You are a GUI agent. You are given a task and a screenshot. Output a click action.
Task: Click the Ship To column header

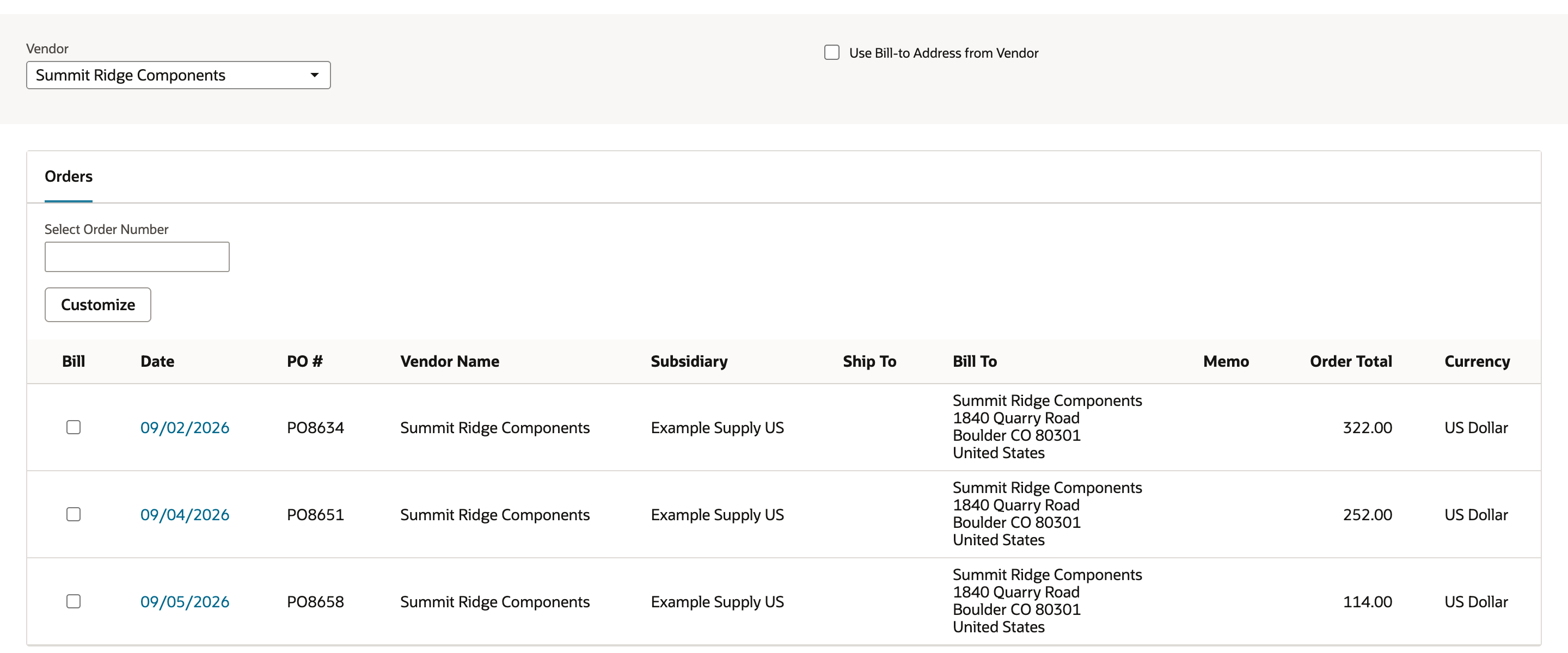click(869, 361)
